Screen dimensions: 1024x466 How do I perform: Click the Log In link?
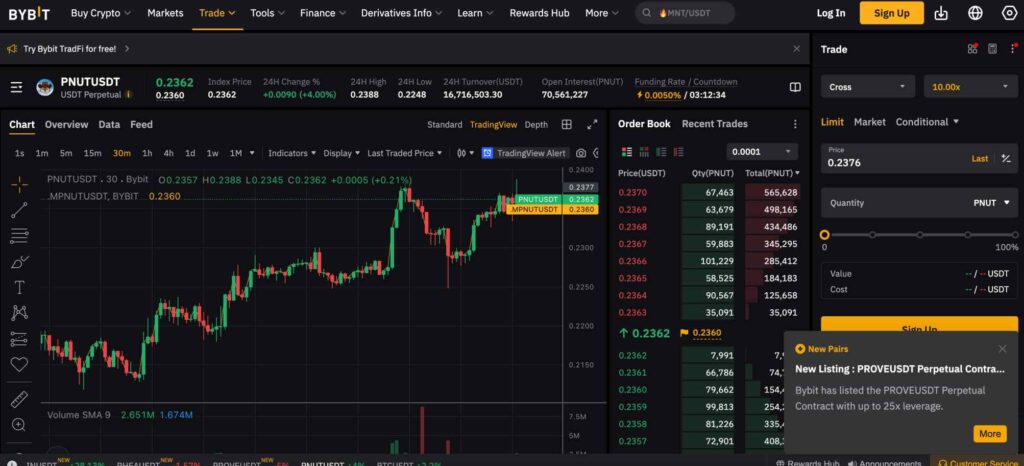coord(831,13)
